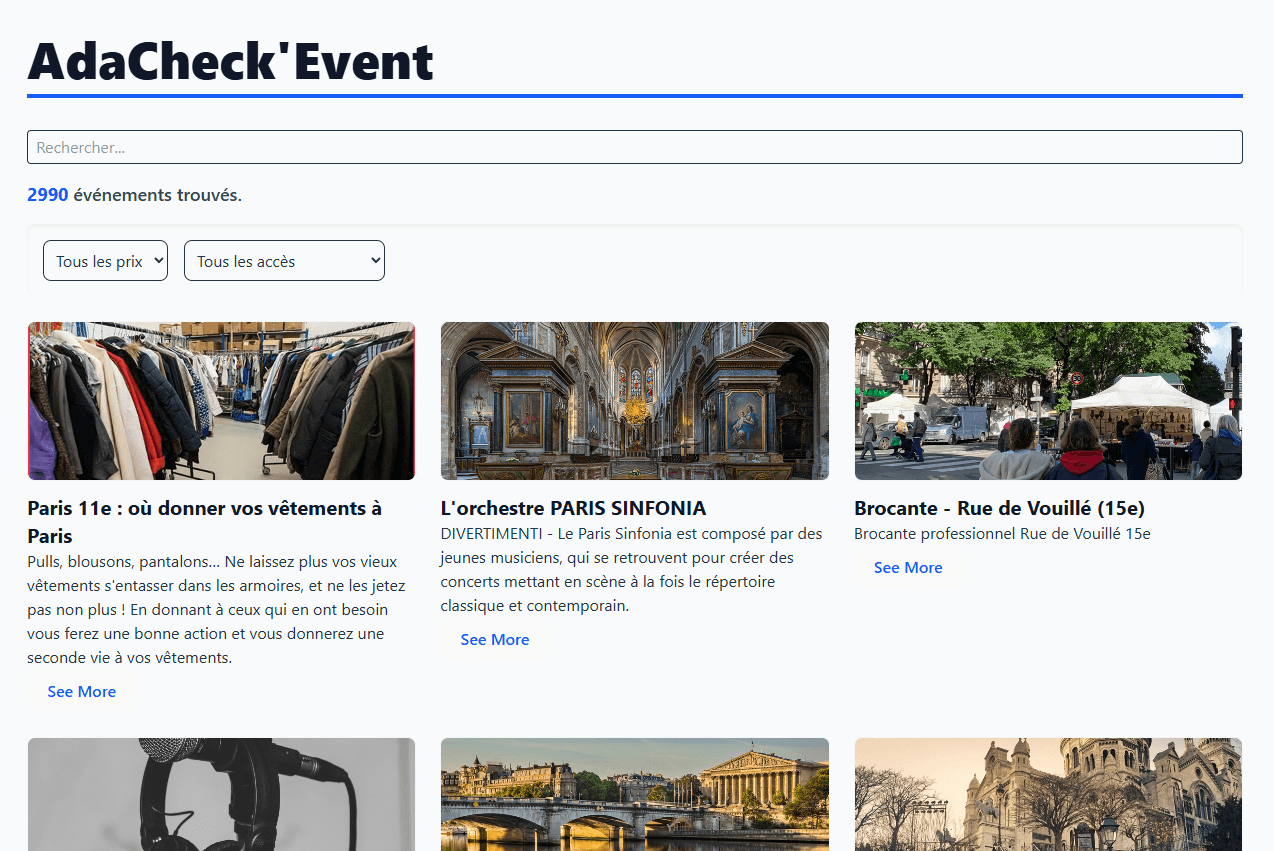Viewport: 1274px width, 851px height.
Task: Select the DIVERTIMENTI orchestra description paragraph
Action: [631, 570]
